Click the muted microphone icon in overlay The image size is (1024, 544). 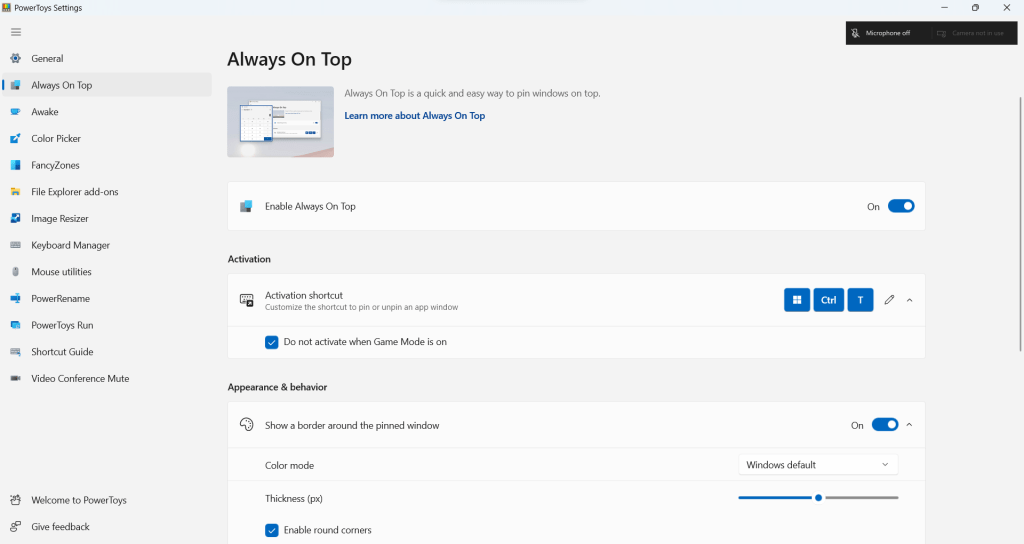point(855,33)
